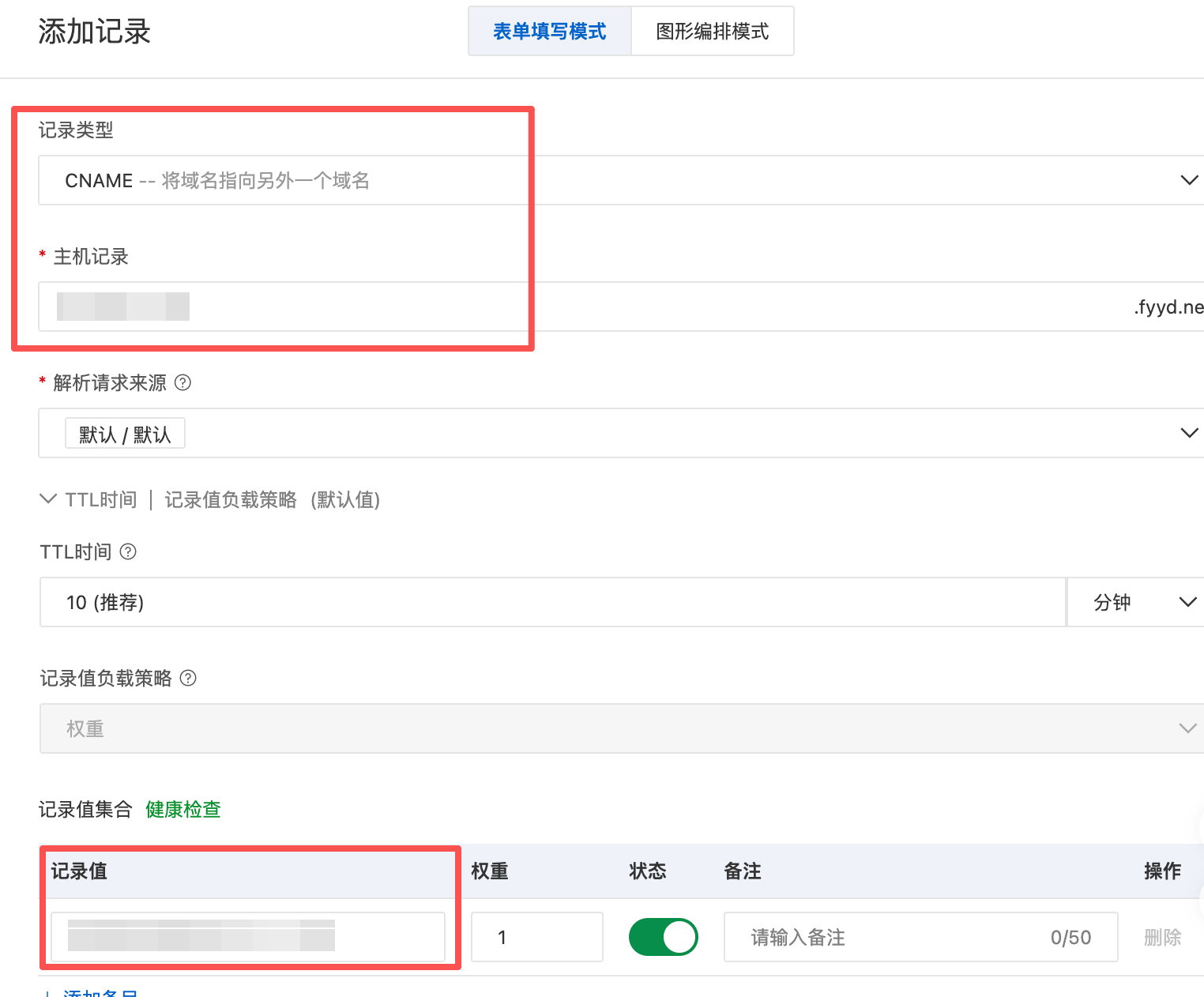Click help icon next to TTL时间
Screen dimensions: 1204x997
[x=128, y=552]
